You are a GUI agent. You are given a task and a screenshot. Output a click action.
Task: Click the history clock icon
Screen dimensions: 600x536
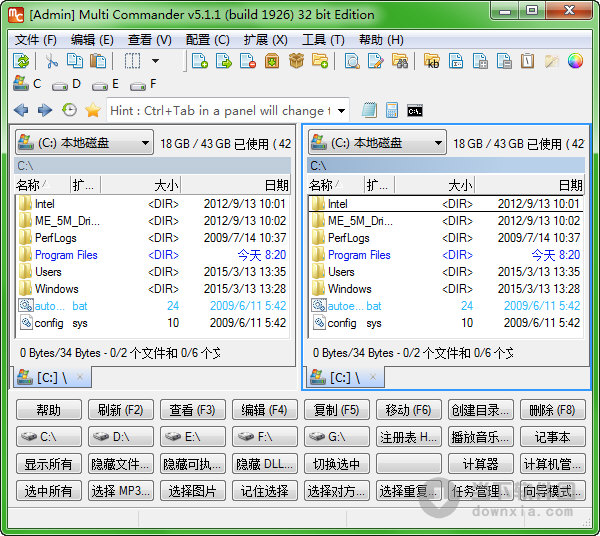[x=69, y=110]
